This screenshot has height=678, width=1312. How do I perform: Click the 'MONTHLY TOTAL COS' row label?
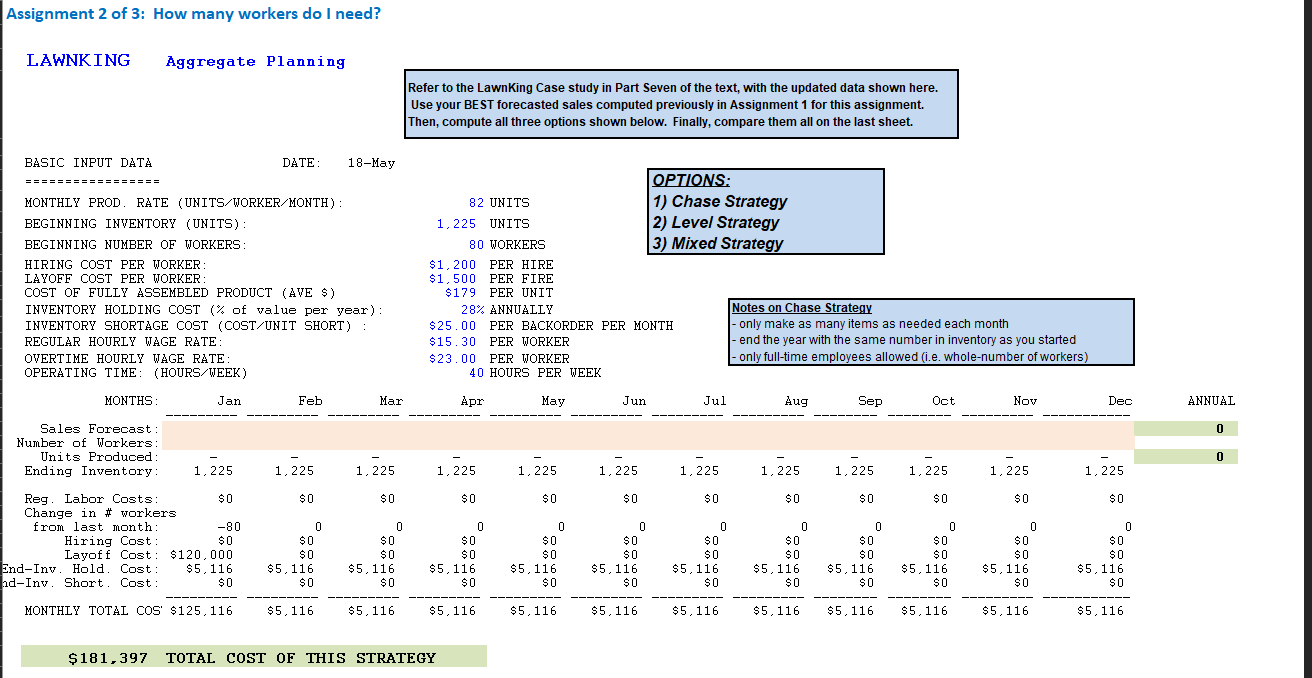coord(93,611)
